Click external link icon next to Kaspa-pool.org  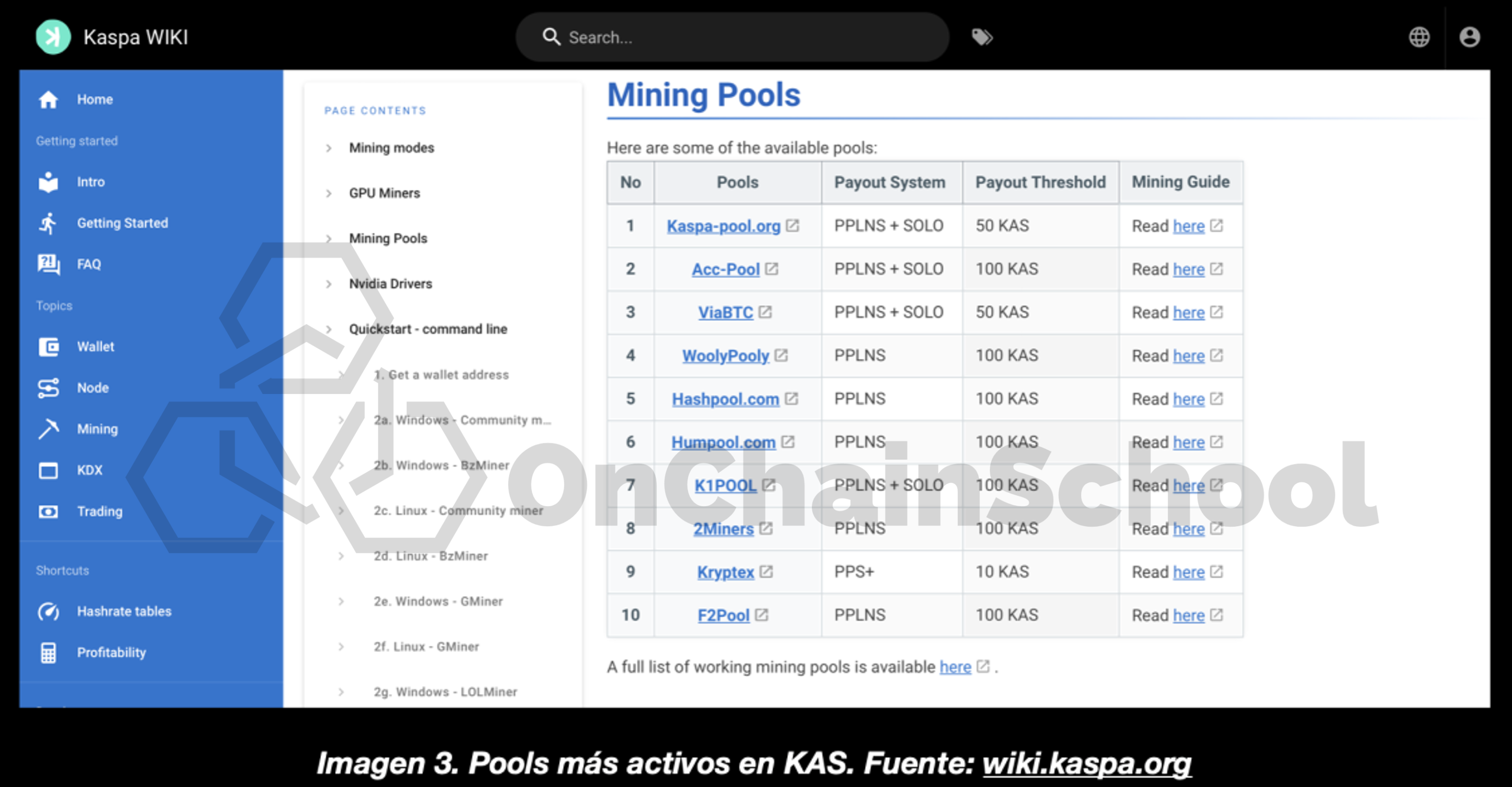point(792,226)
